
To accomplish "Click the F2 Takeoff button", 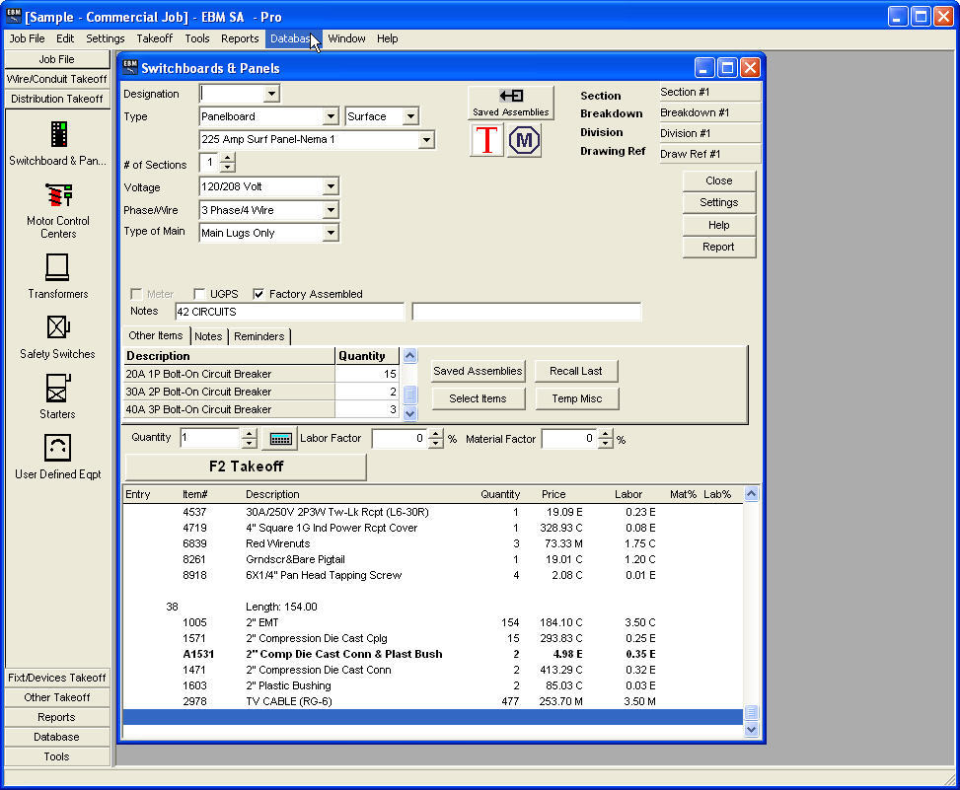I will (x=246, y=467).
